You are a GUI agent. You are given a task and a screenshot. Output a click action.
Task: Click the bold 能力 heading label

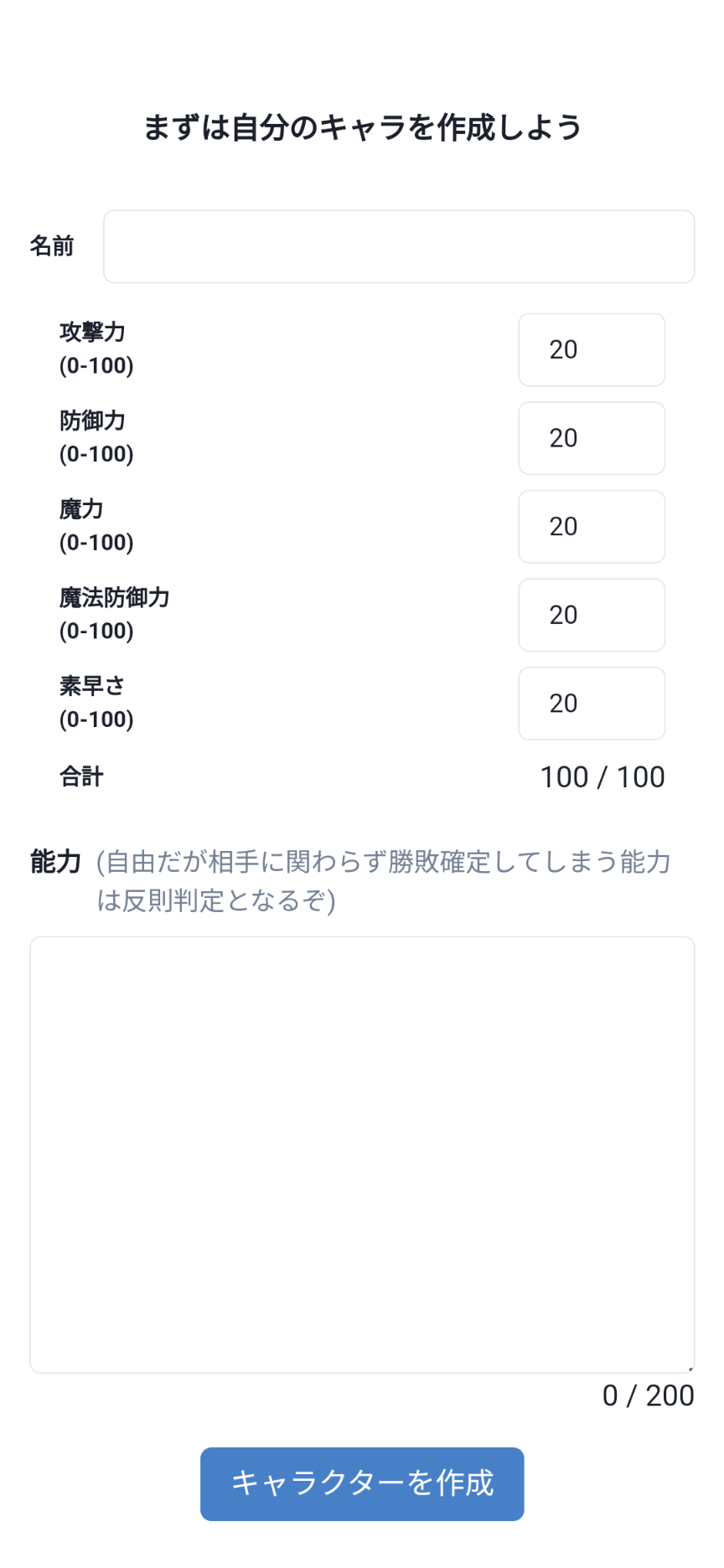click(55, 862)
